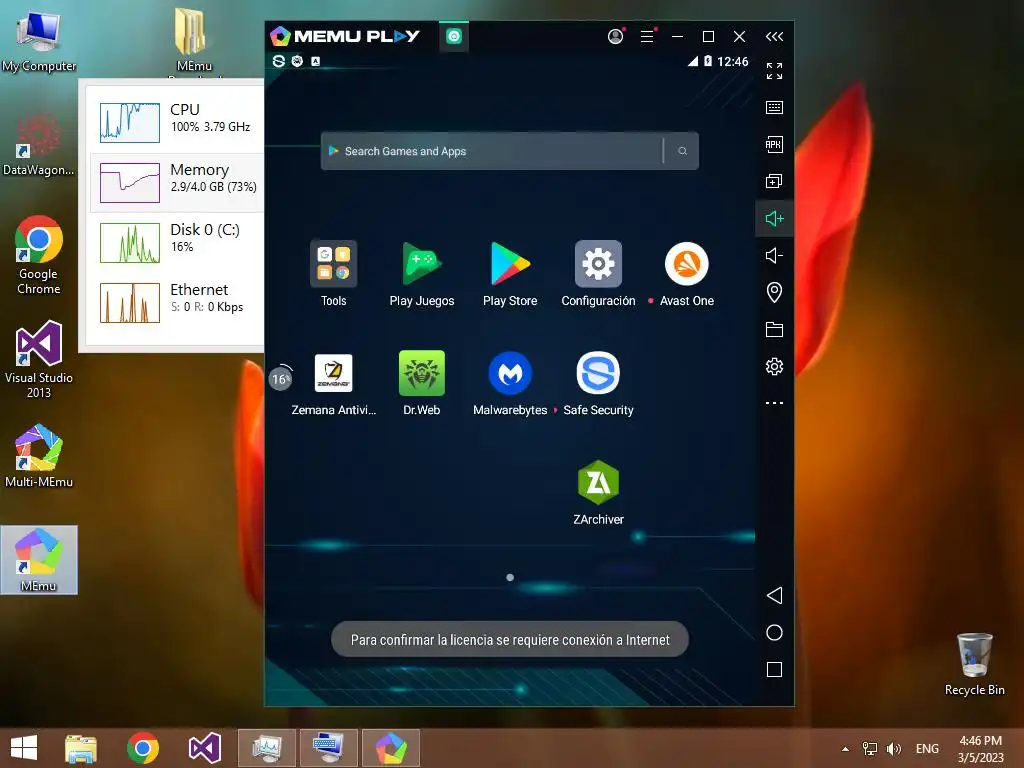Click the Skype-like S status bar icon
The width and height of the screenshot is (1024, 768).
279,61
